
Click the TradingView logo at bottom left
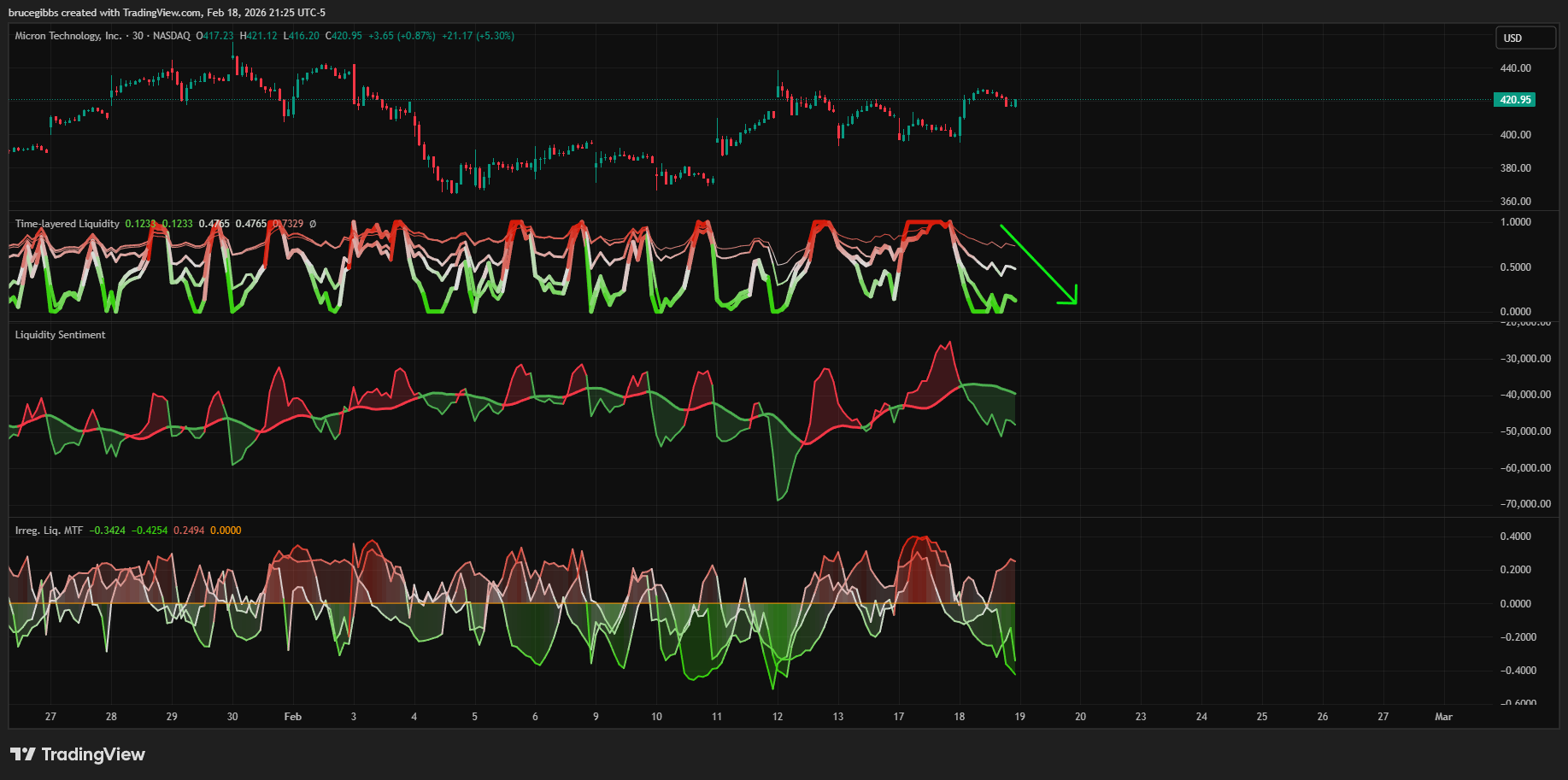pyautogui.click(x=78, y=754)
